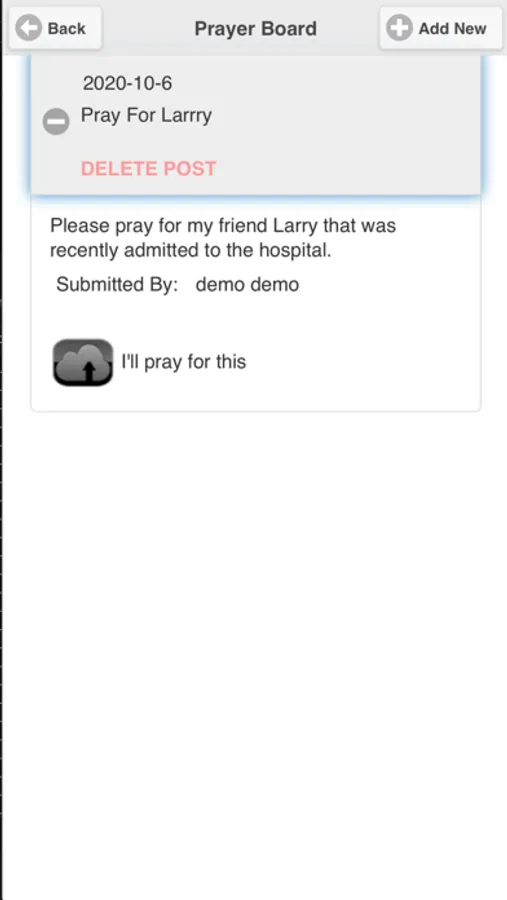This screenshot has height=900, width=507.
Task: Tap the header bar between Back and title
Action: (148, 28)
